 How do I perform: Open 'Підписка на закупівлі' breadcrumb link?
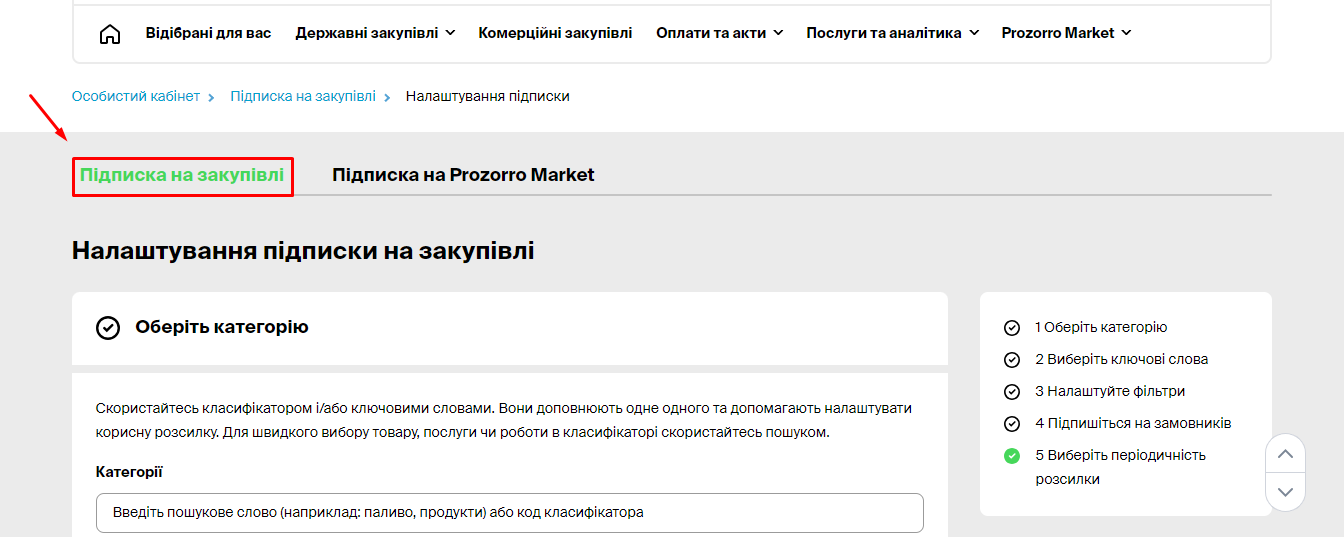pyautogui.click(x=303, y=97)
